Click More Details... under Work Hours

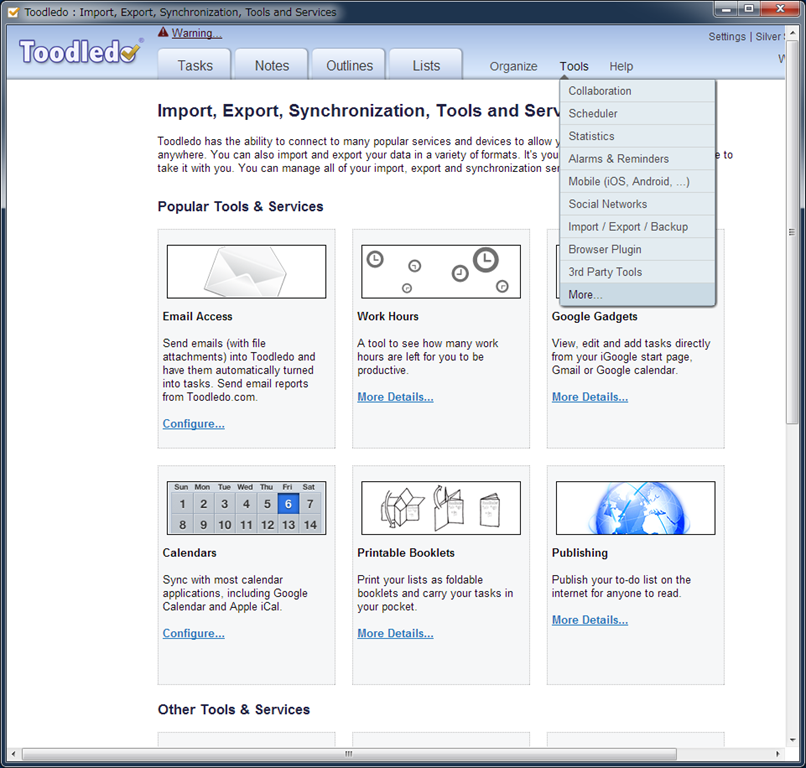[x=395, y=397]
